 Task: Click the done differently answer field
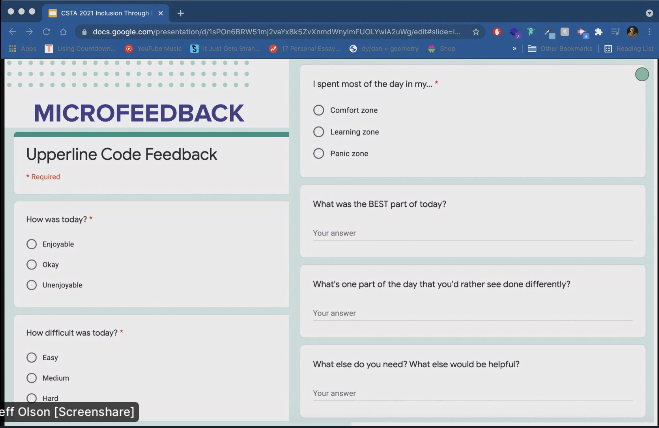click(x=472, y=314)
